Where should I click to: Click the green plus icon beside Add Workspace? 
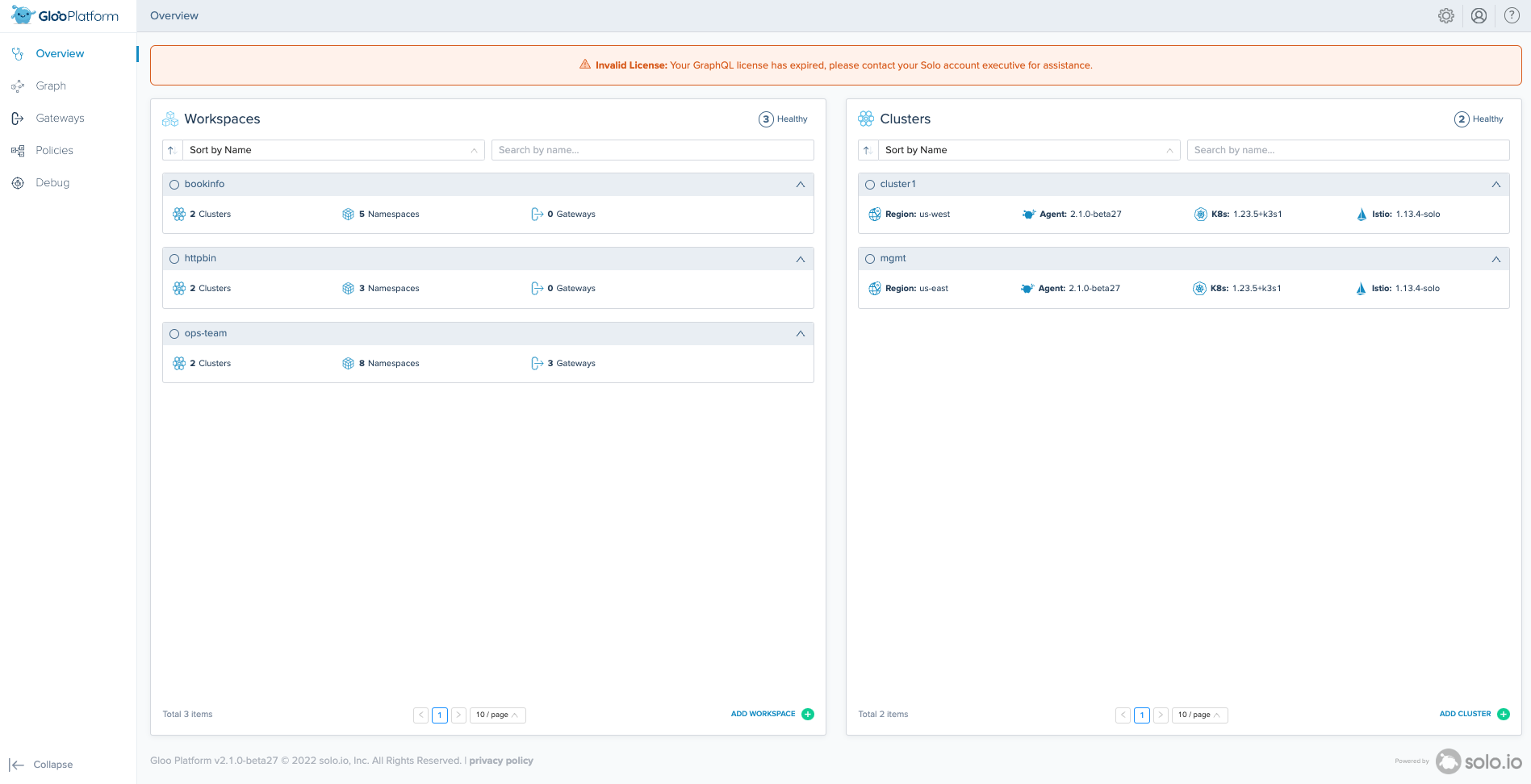tap(808, 714)
